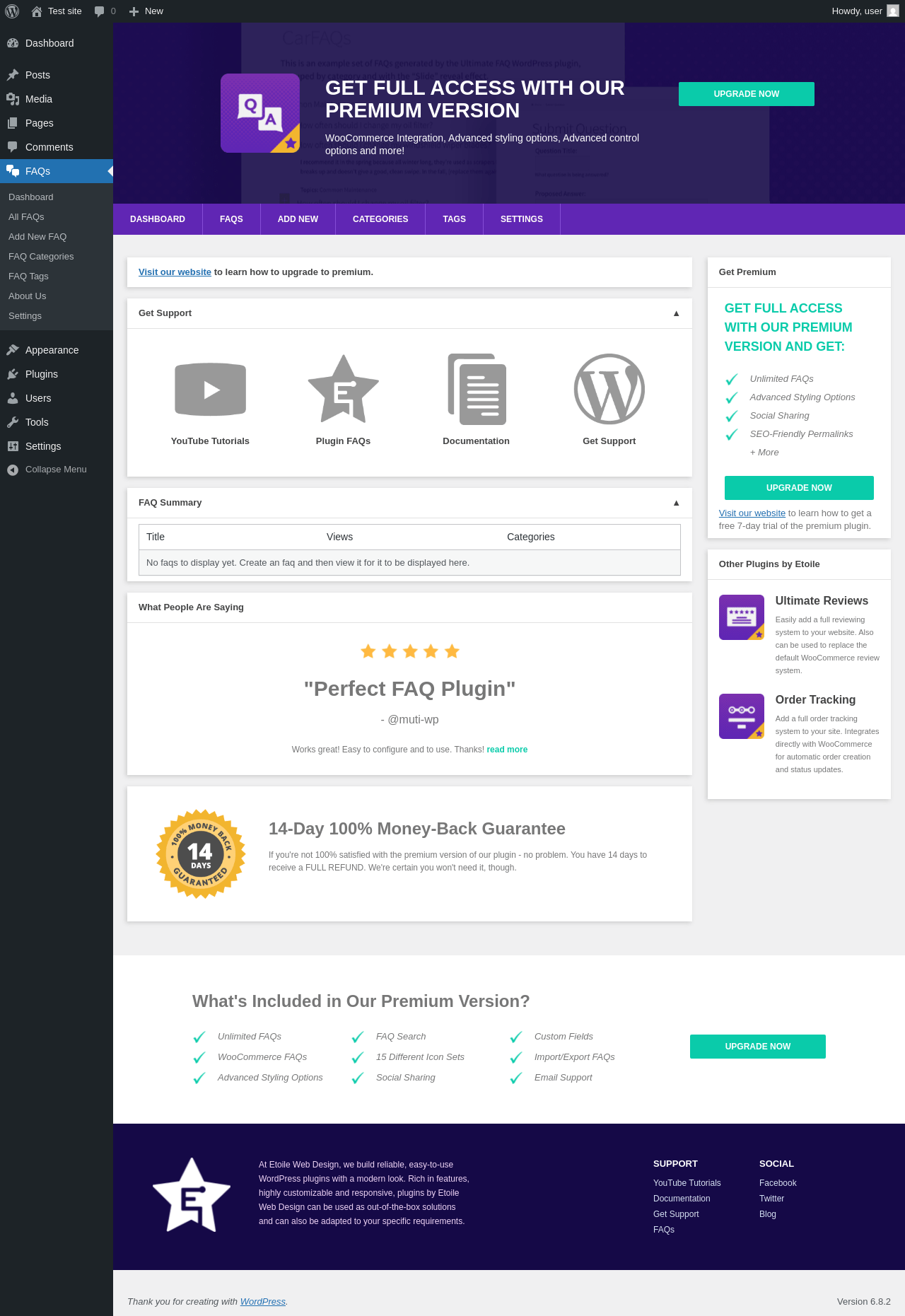This screenshot has width=905, height=1316.
Task: Click the Views column header
Action: tap(339, 537)
